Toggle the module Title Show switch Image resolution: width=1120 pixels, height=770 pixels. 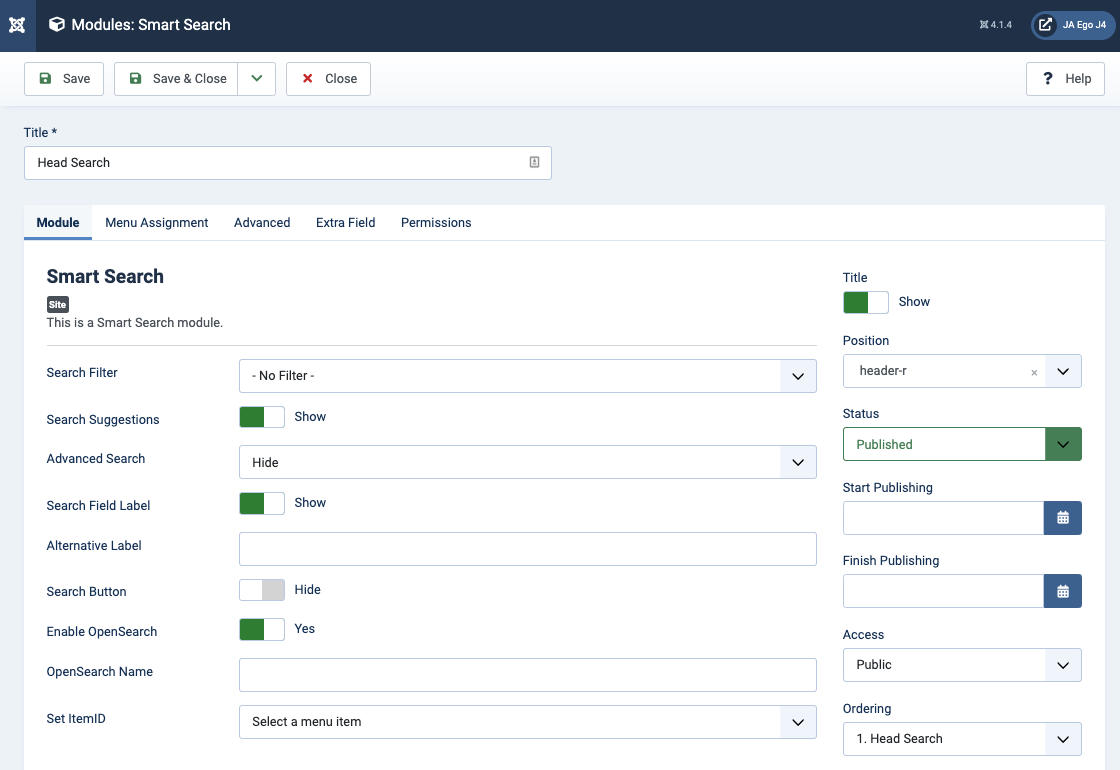tap(865, 302)
